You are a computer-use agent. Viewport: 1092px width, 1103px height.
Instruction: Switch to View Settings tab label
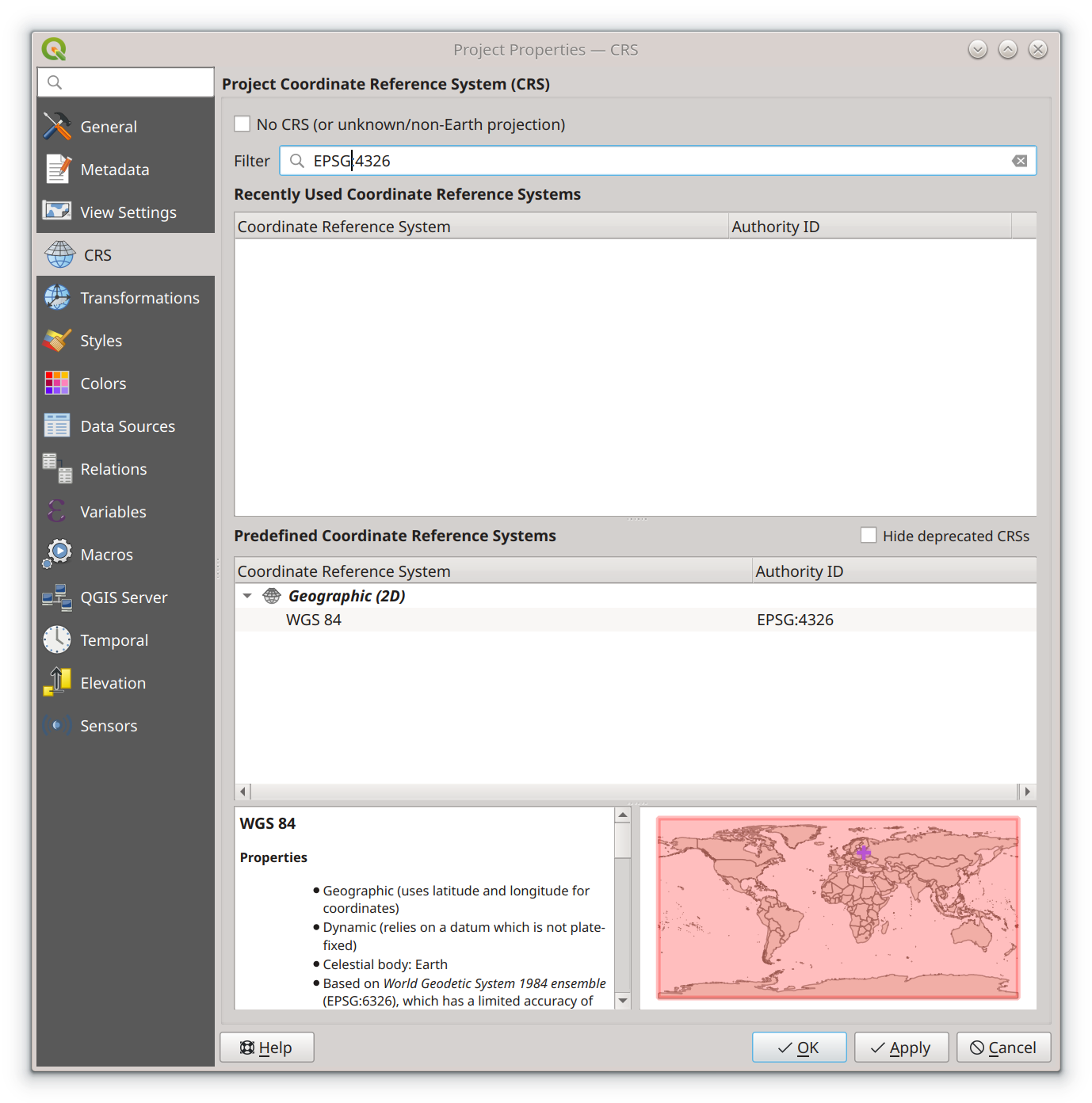pos(128,212)
